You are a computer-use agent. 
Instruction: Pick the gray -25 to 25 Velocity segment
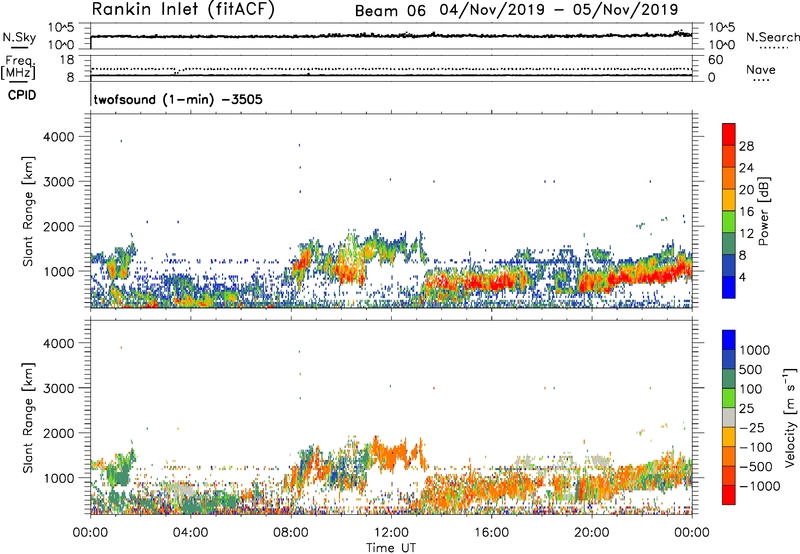(x=729, y=418)
